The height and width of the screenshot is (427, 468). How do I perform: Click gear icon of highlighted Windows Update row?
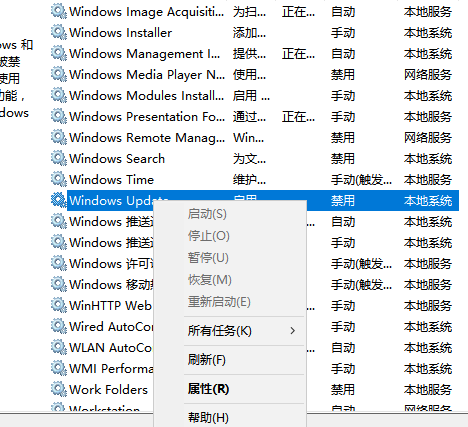coord(59,200)
